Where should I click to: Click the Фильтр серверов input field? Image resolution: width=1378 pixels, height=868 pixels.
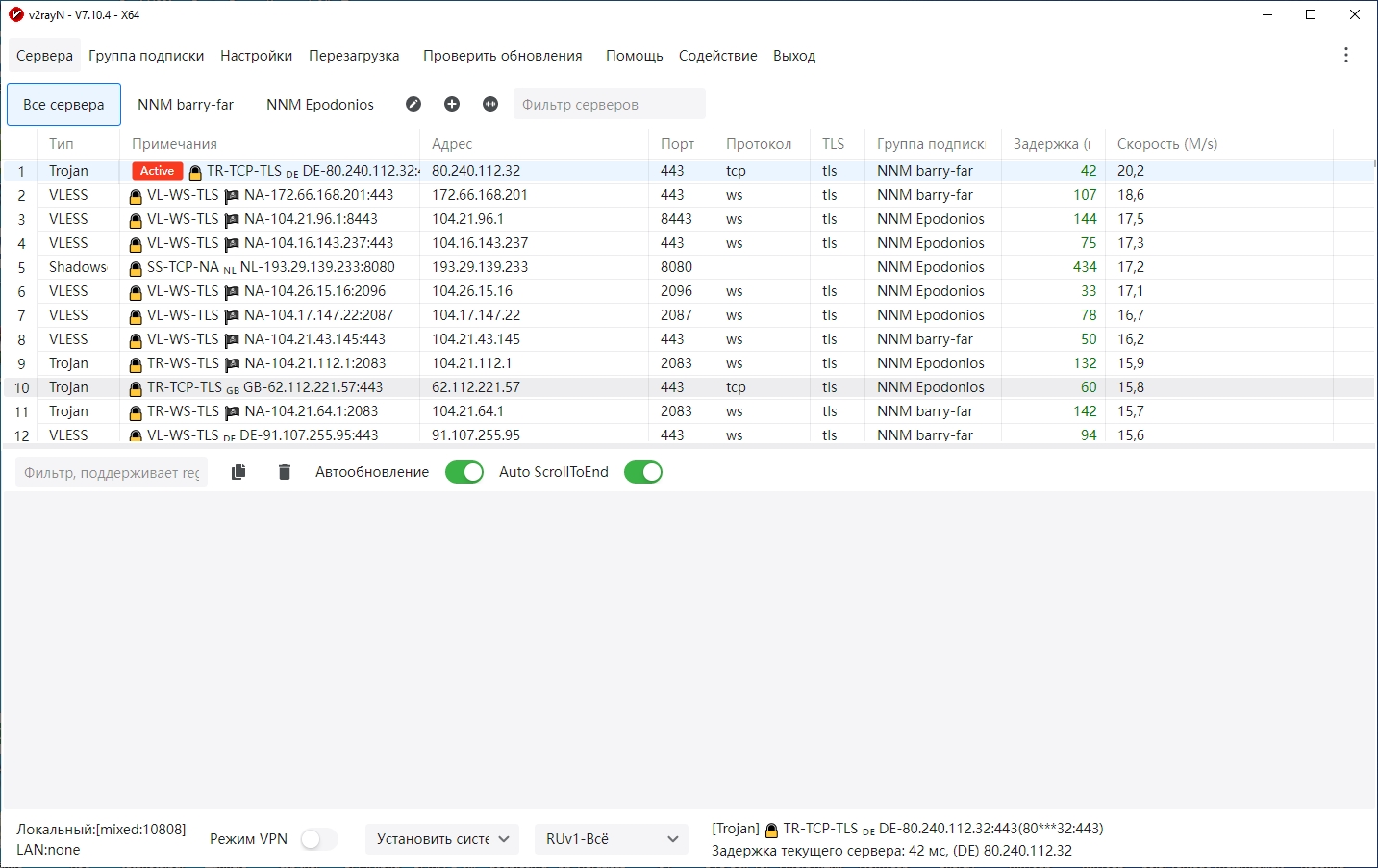(x=610, y=105)
